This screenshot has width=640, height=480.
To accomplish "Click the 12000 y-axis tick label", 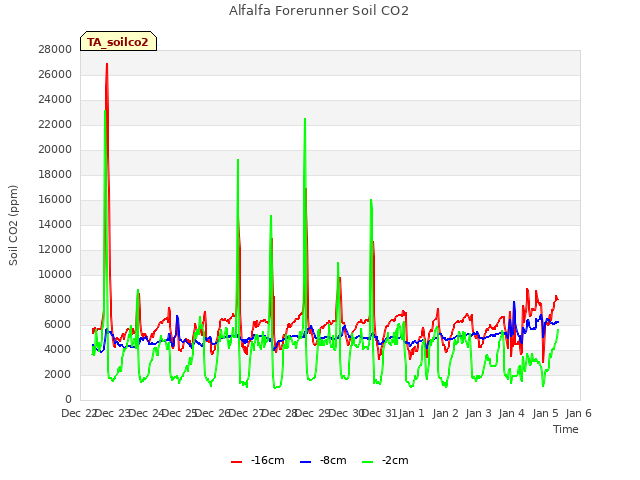I will (55, 250).
